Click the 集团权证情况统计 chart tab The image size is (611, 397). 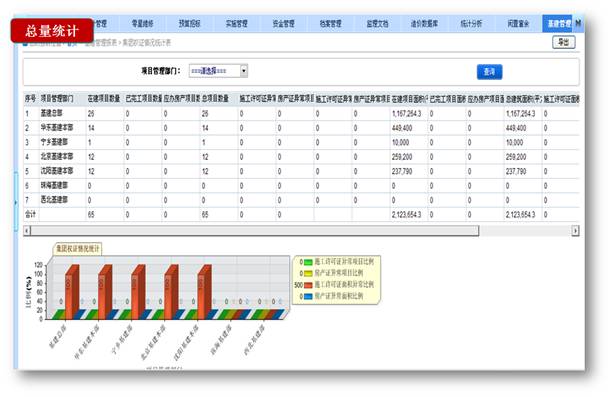[x=78, y=249]
